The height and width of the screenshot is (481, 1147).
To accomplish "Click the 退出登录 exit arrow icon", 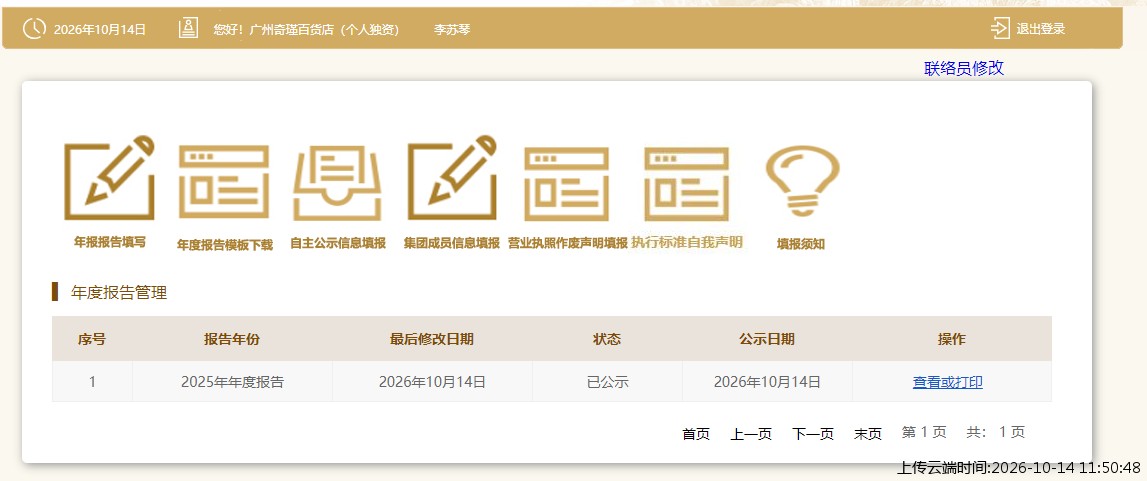I will pyautogui.click(x=1000, y=29).
